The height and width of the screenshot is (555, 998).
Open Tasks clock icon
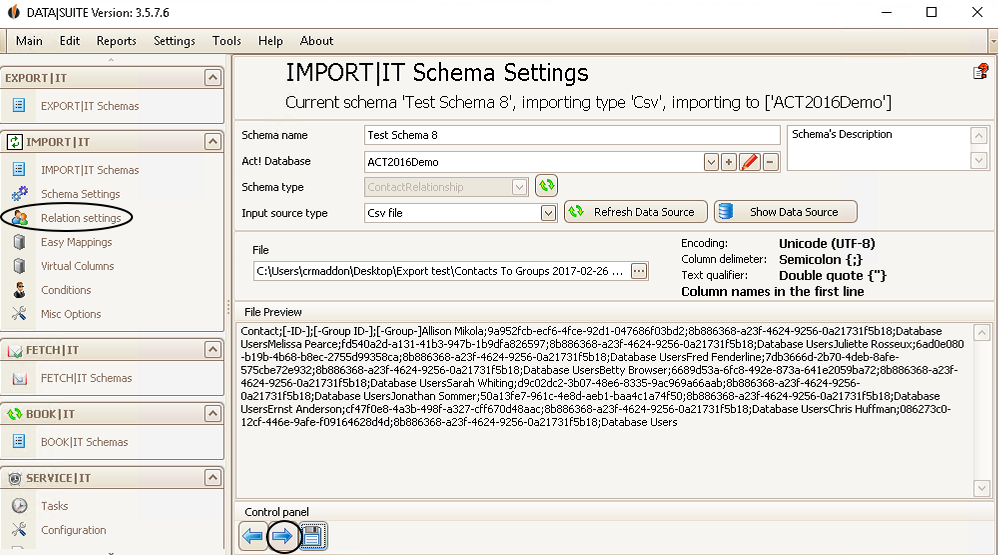coord(20,505)
